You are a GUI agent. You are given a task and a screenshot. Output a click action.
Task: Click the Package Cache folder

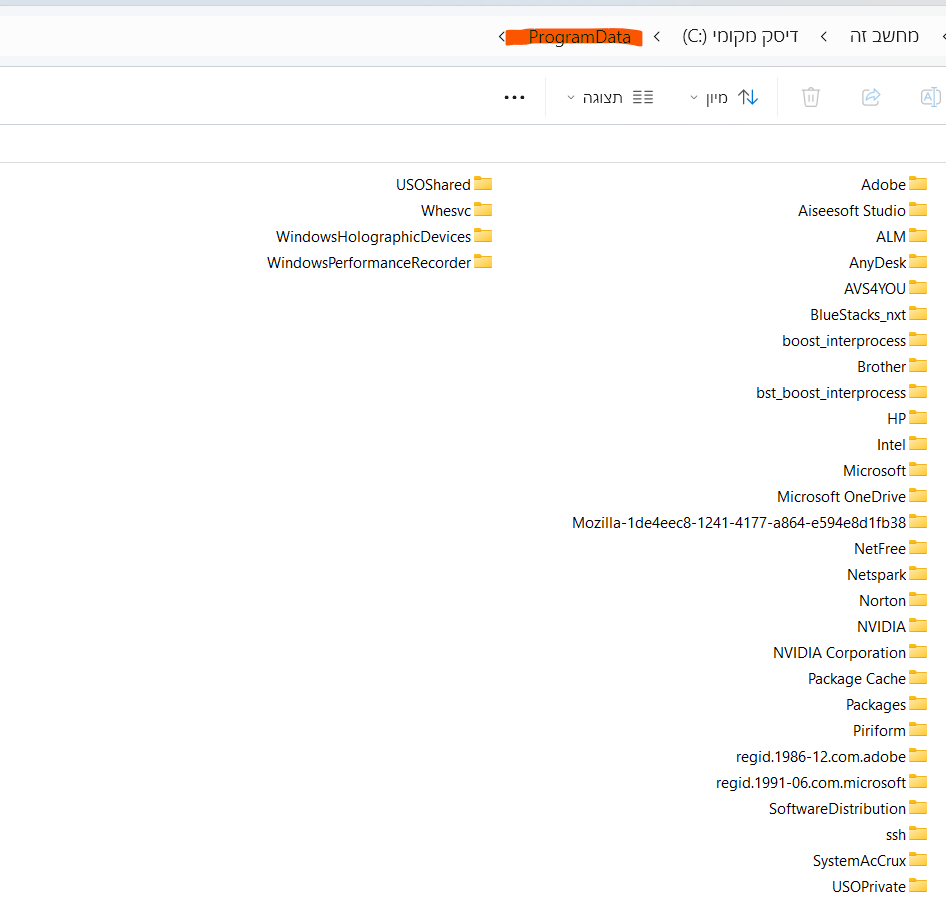[x=856, y=679]
